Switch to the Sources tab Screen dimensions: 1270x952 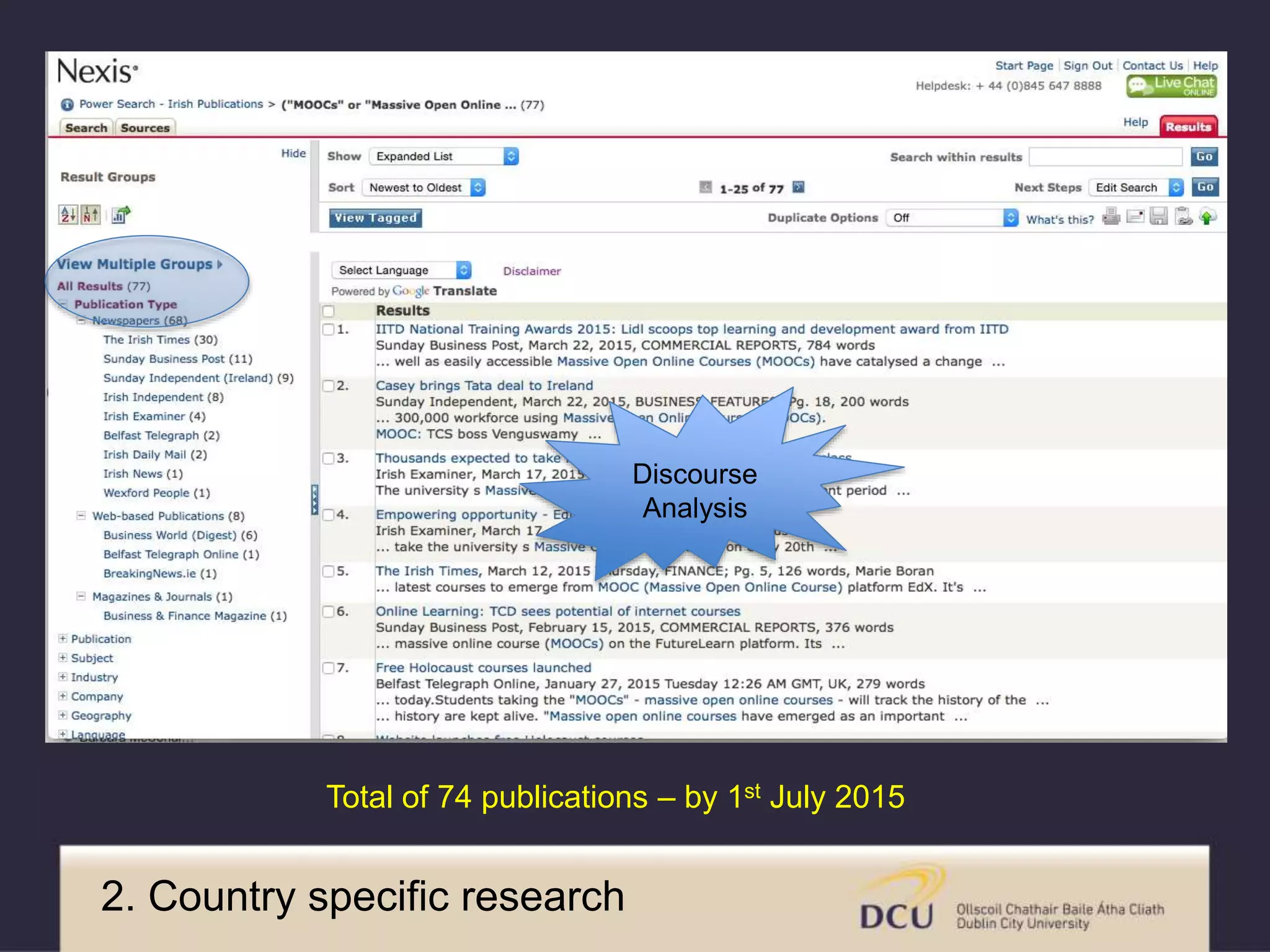click(x=145, y=128)
